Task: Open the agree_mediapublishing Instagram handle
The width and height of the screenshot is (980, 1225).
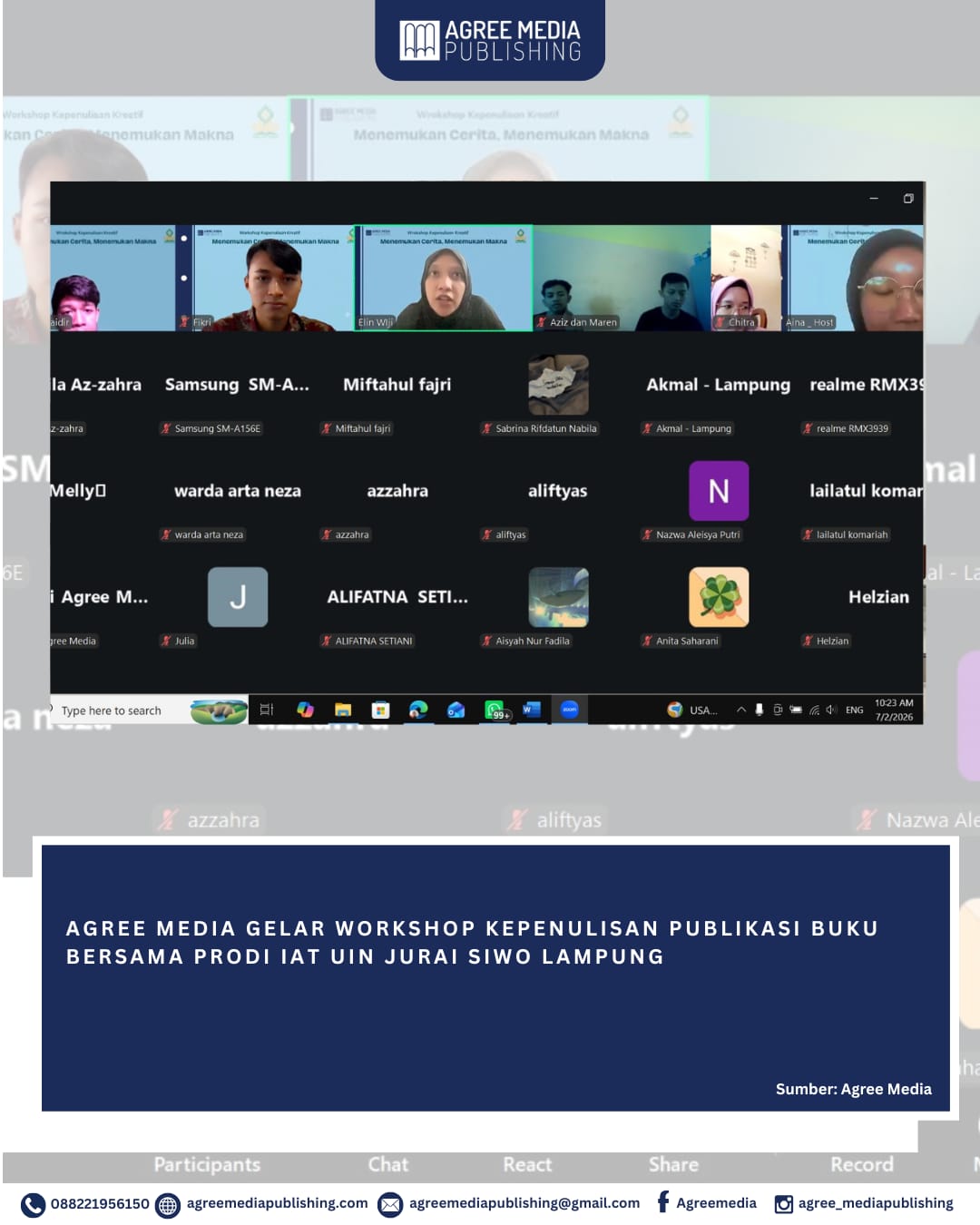Action: click(876, 1203)
